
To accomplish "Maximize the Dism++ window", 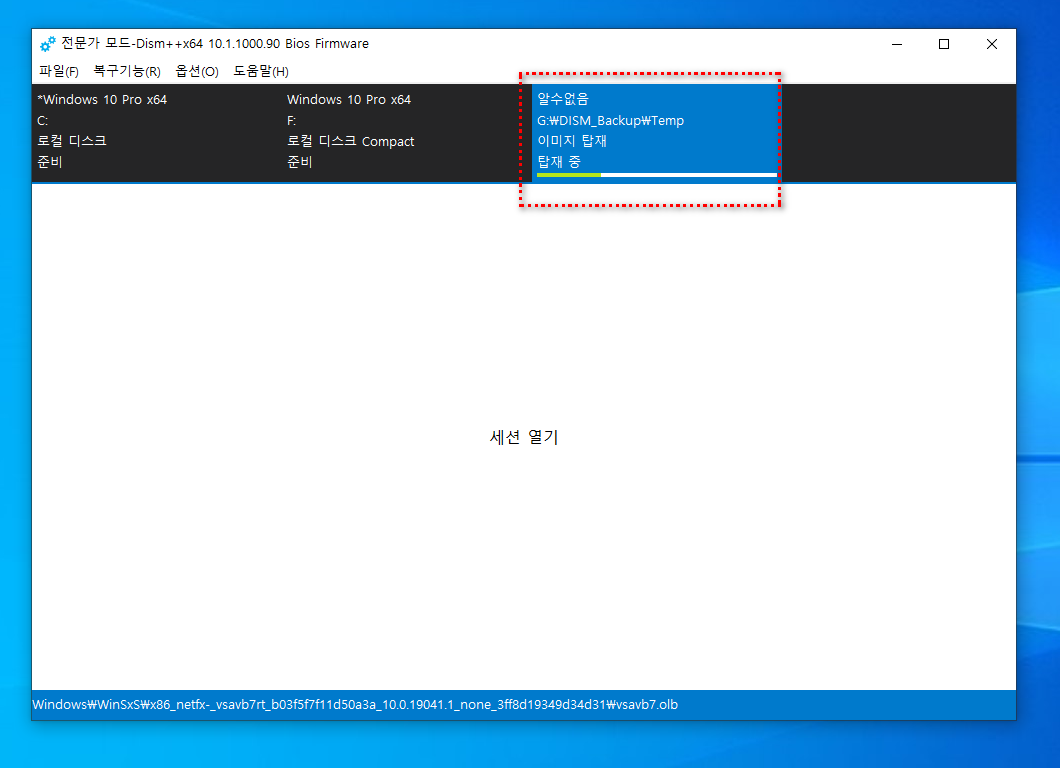I will 944,44.
